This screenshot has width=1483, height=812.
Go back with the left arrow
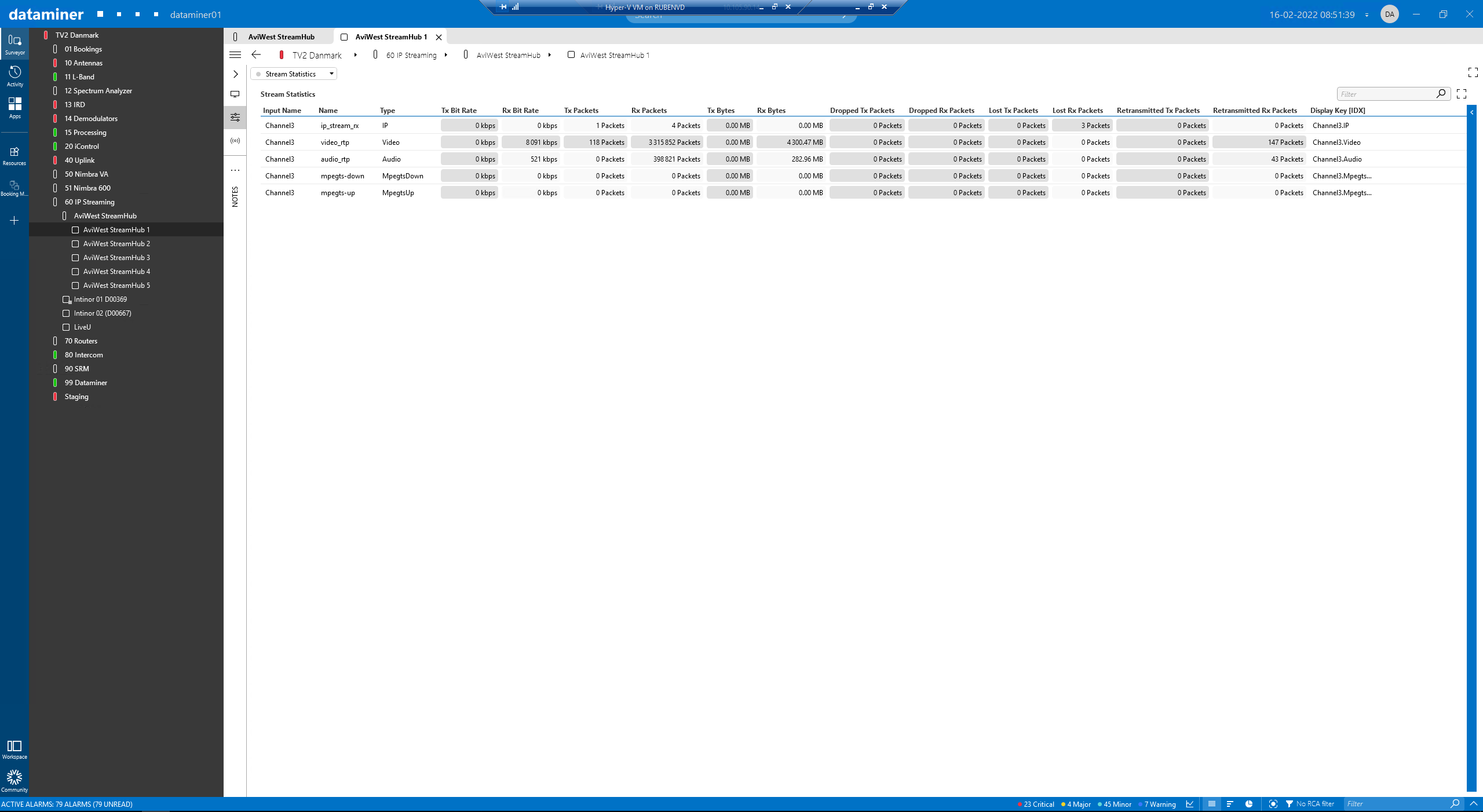coord(256,54)
